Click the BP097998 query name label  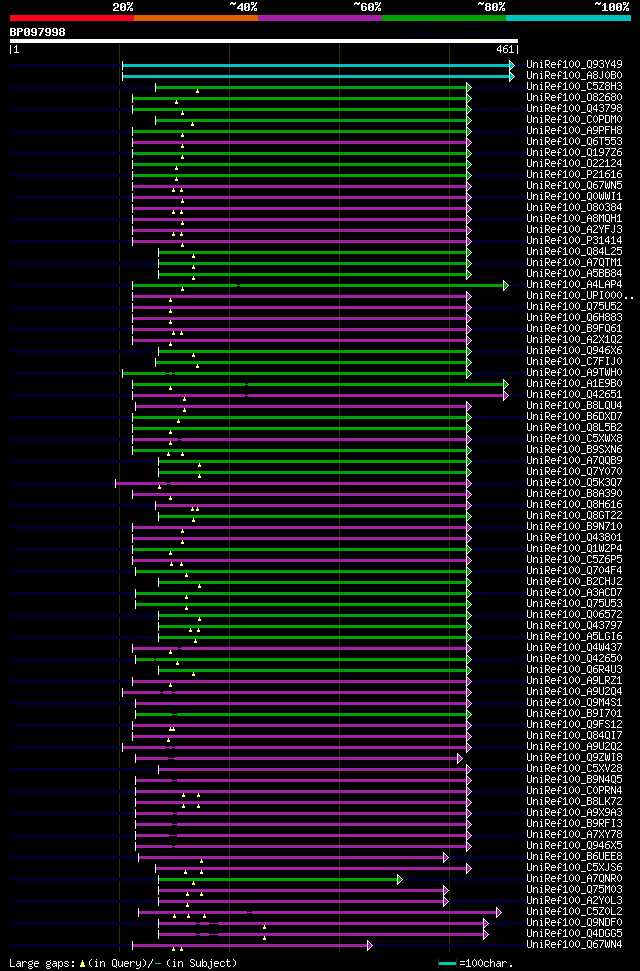(37, 32)
